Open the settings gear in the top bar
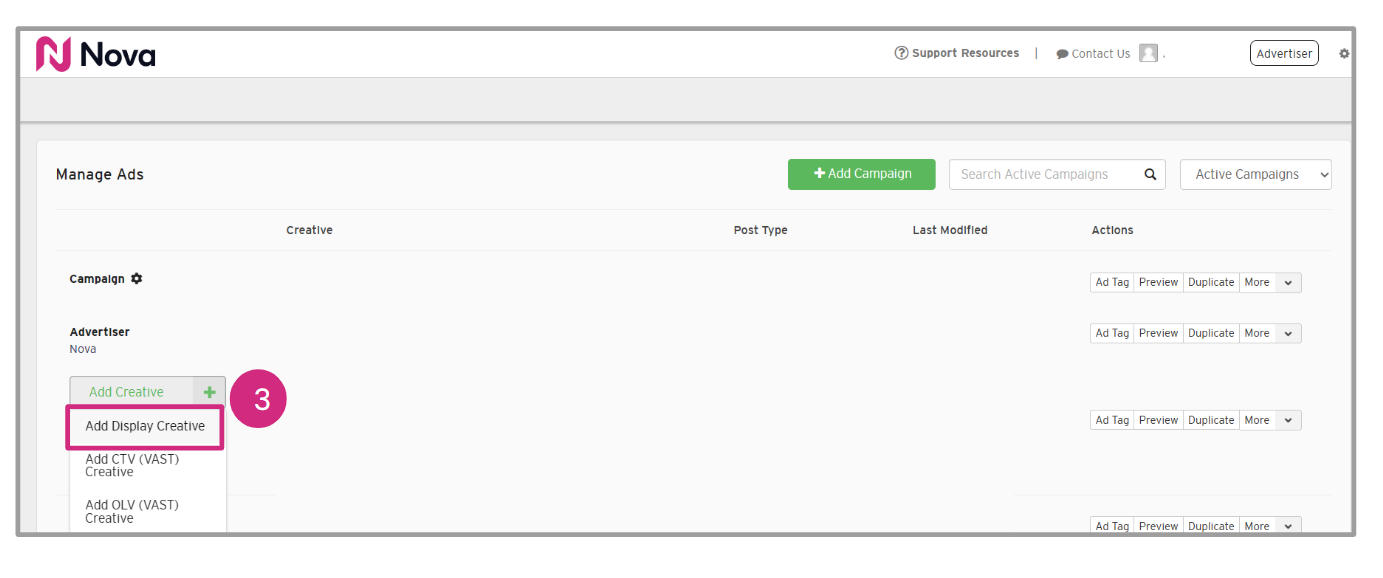The width and height of the screenshot is (1383, 578). point(1344,53)
